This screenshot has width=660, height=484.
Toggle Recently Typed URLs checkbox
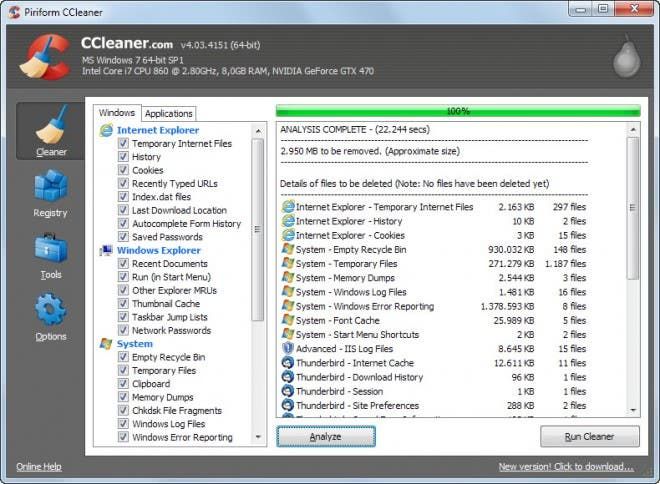click(123, 183)
